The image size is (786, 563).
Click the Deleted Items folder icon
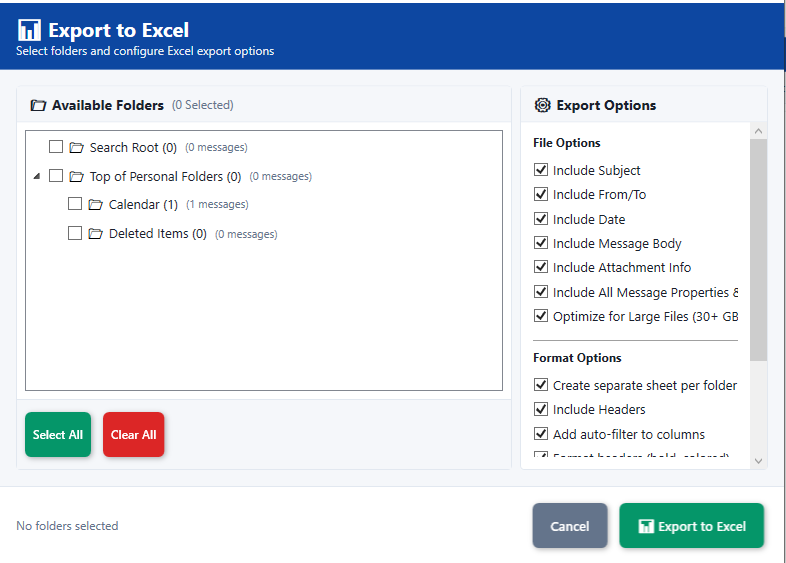click(95, 234)
